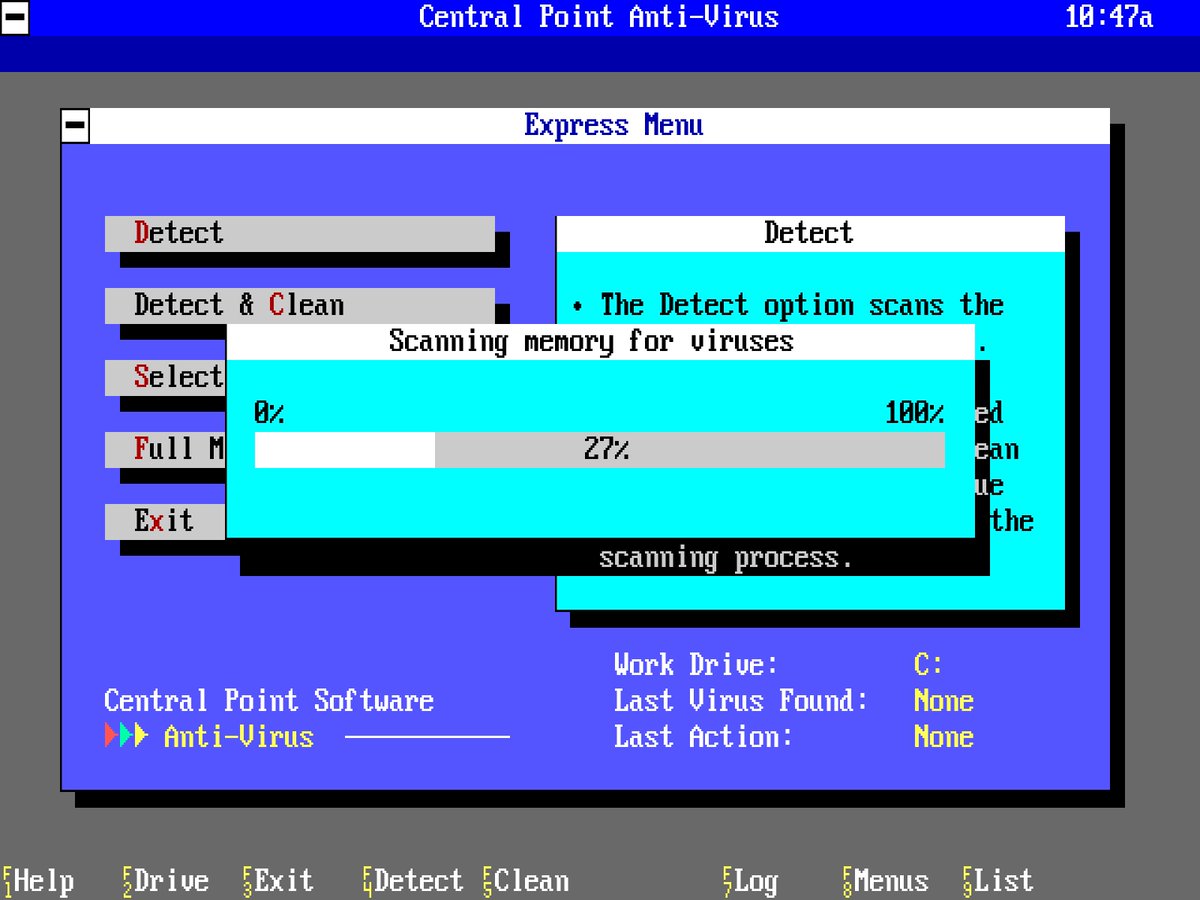Select F5 Clean in the function key bar
This screenshot has width=1200, height=900.
[x=526, y=881]
